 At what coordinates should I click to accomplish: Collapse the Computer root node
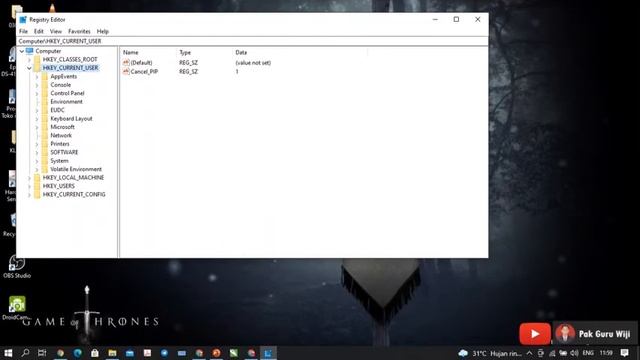click(22, 51)
